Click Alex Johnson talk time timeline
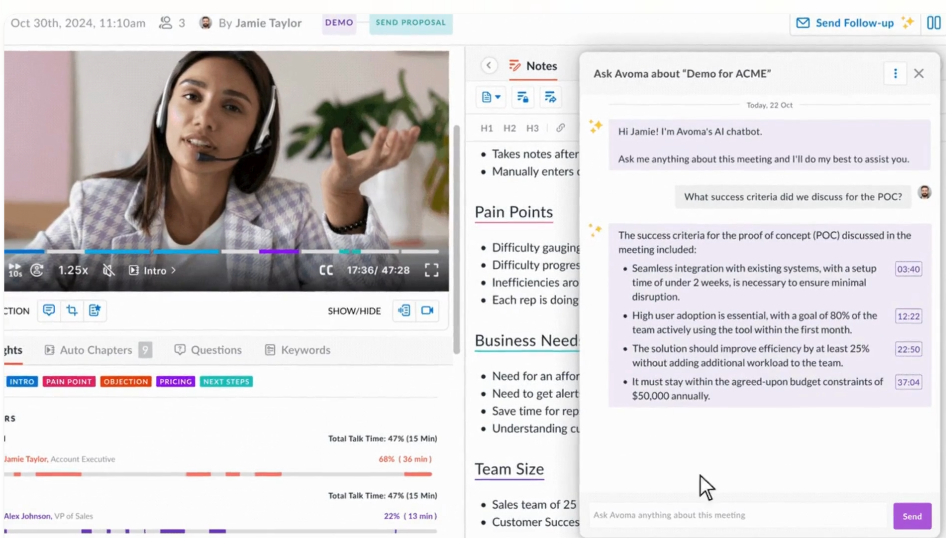This screenshot has height=538, width=946. point(221,531)
